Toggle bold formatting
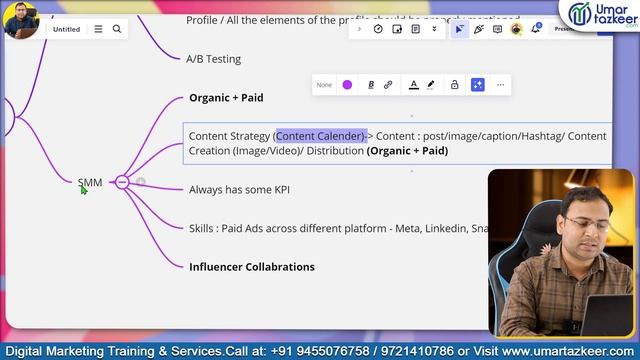Screen dimensions: 640x360 tap(371, 85)
